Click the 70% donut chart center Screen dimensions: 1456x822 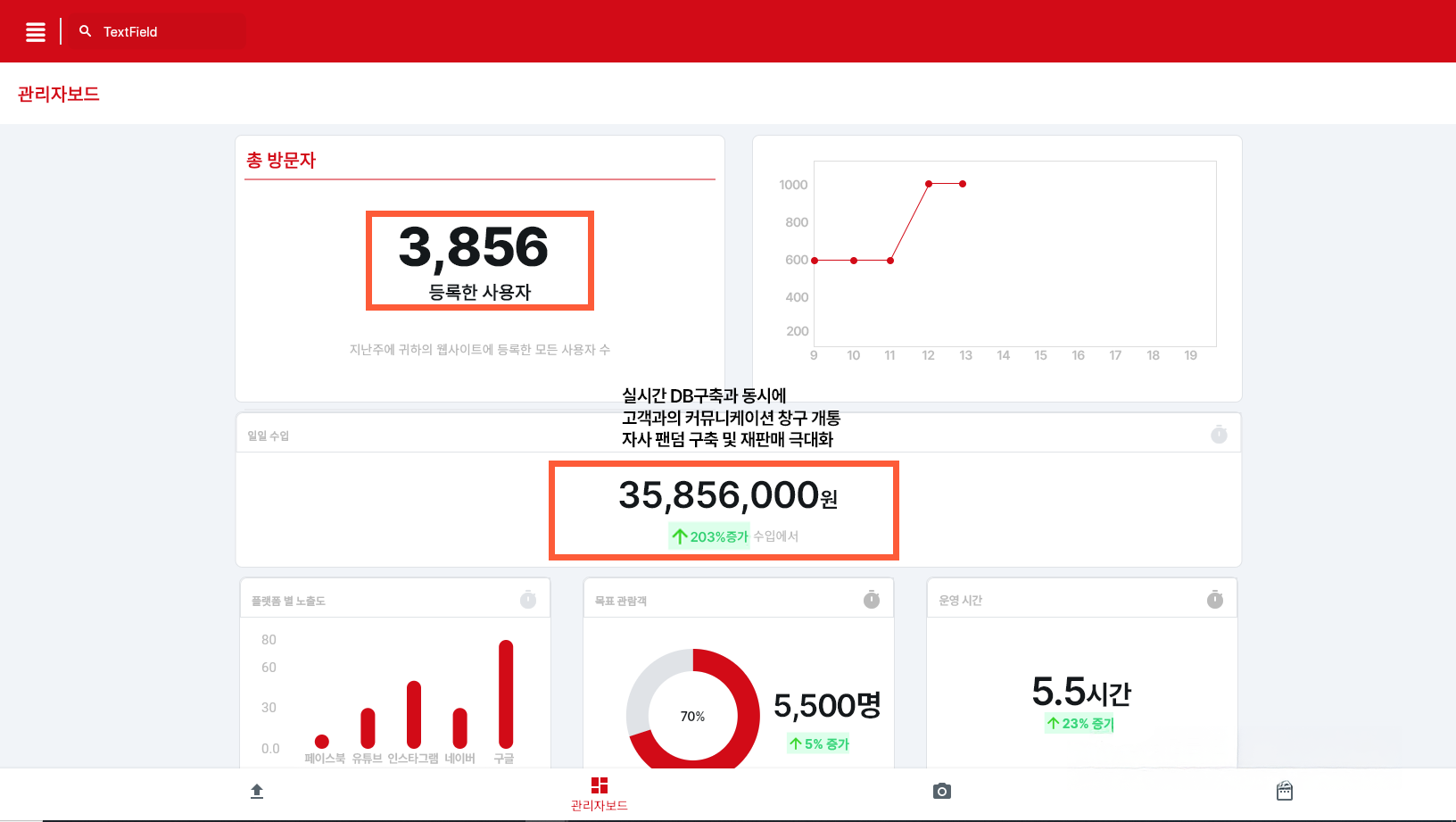pos(693,716)
